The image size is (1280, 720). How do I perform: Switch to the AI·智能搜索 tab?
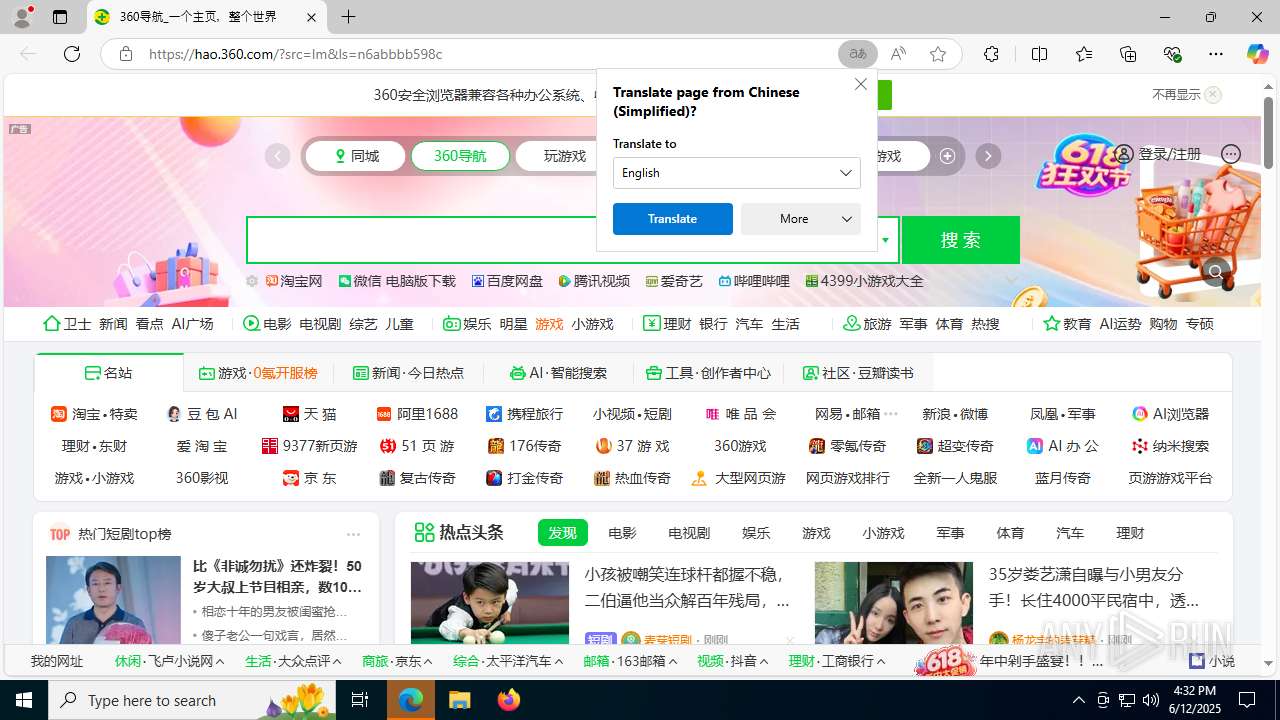click(558, 373)
